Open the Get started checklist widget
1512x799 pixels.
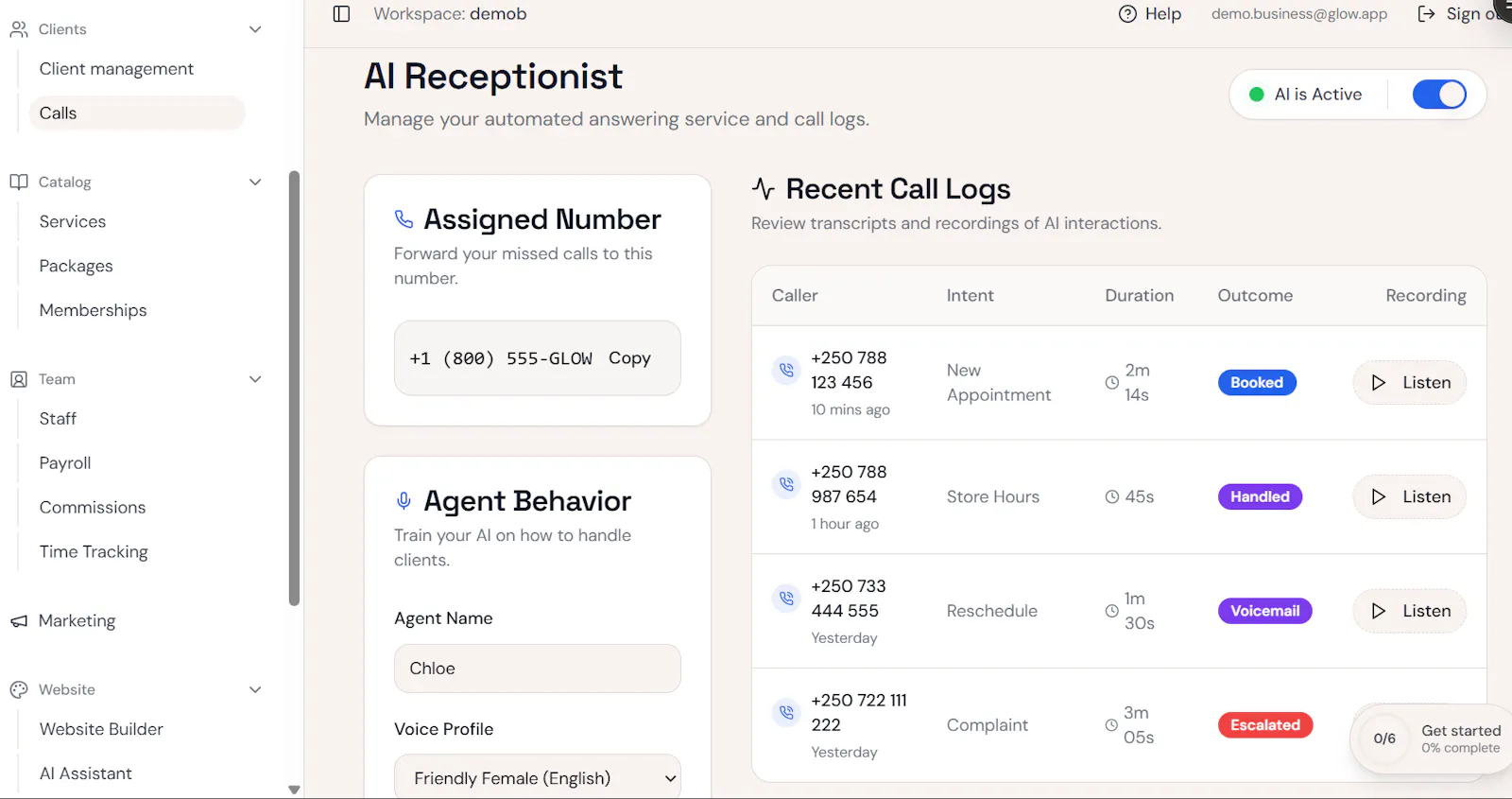click(x=1432, y=738)
